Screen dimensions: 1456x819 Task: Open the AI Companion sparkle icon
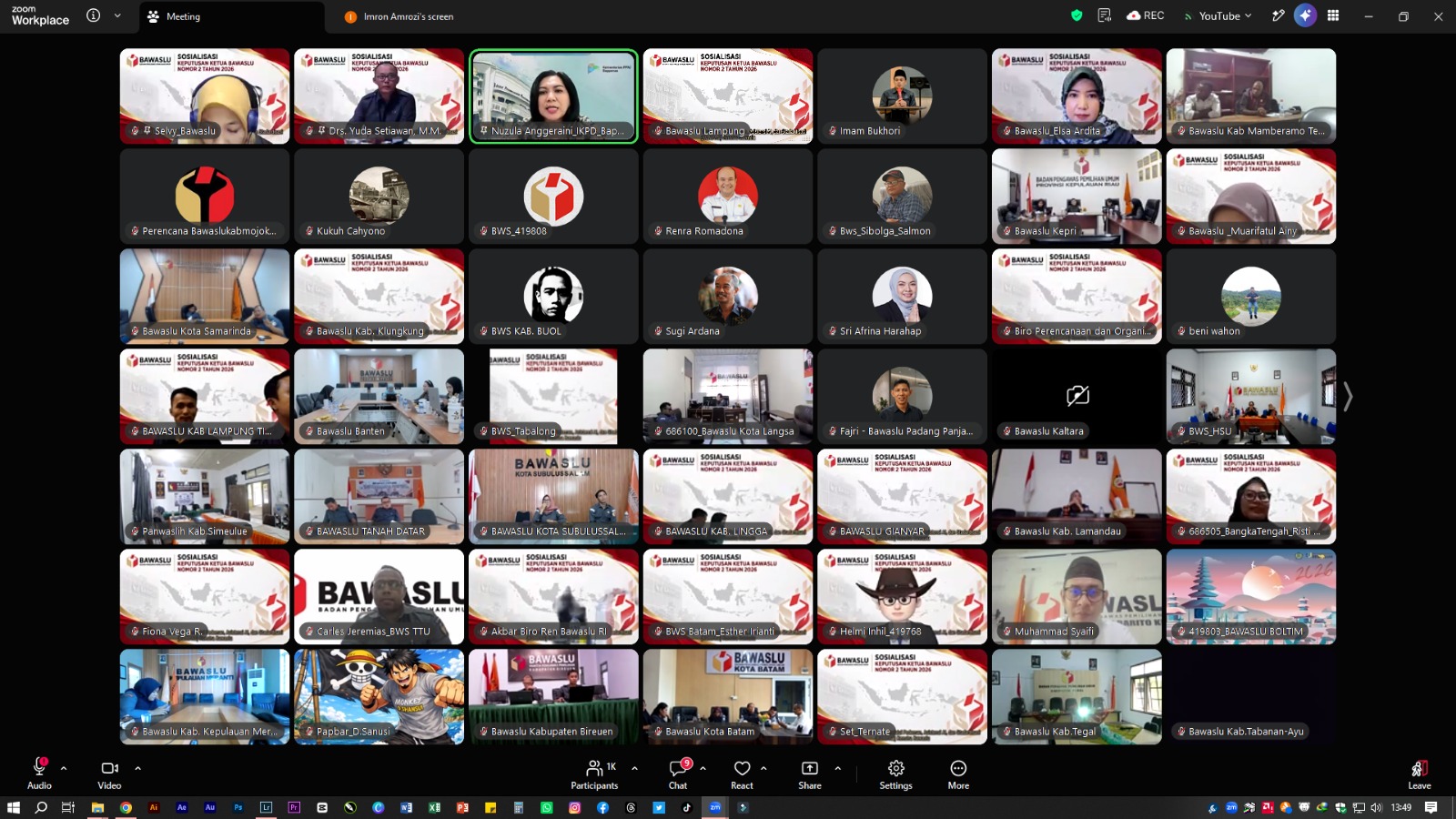click(1305, 15)
